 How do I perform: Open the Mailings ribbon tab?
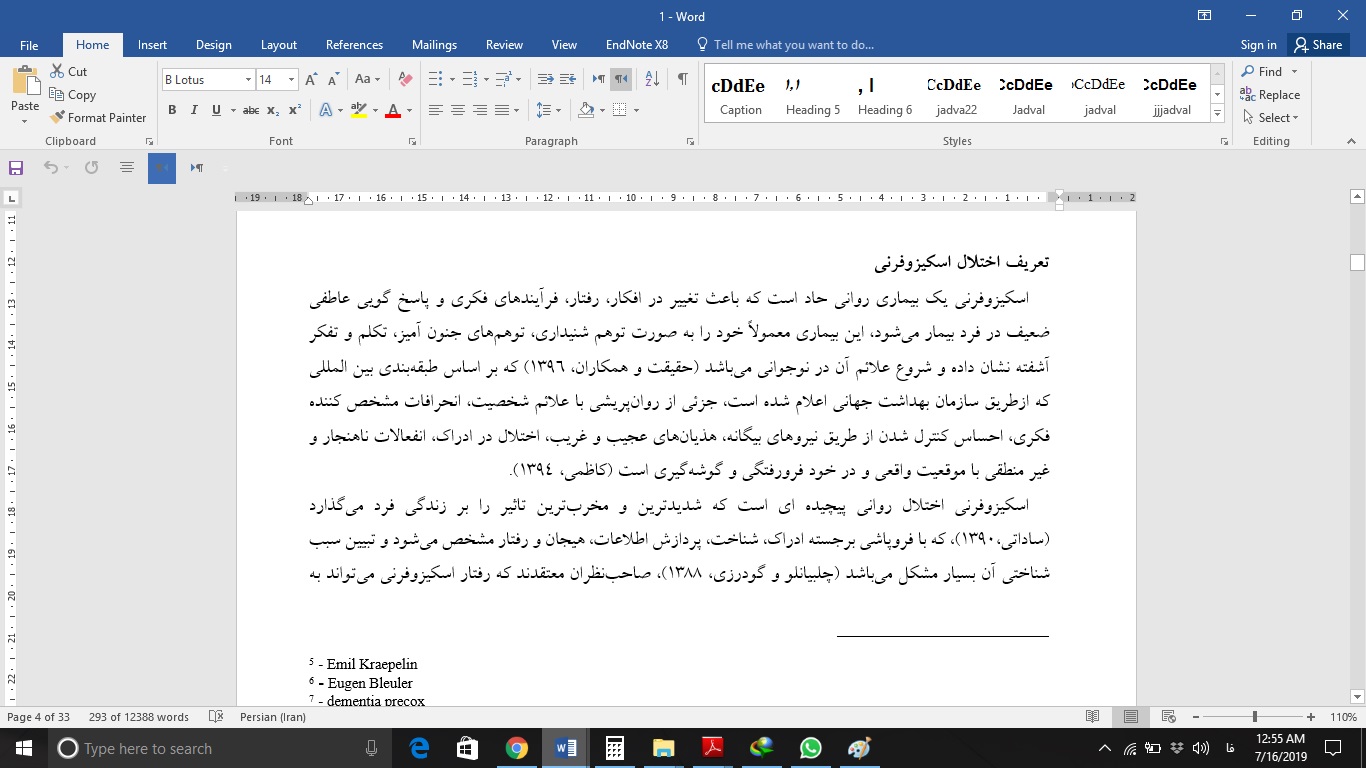[x=434, y=45]
